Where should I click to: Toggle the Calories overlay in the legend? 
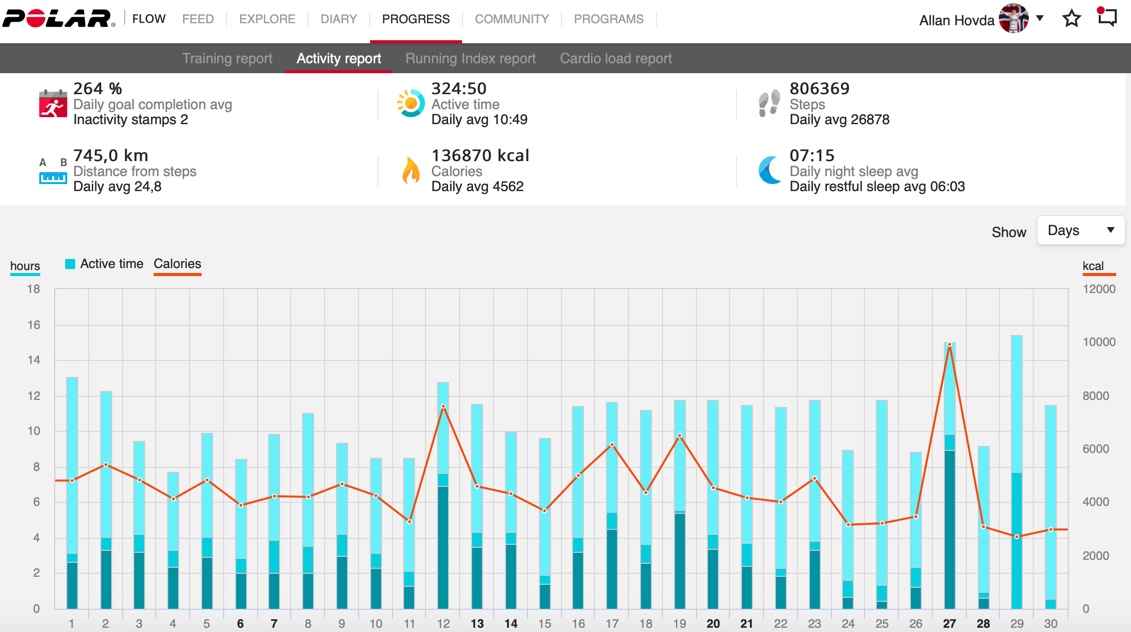(x=177, y=263)
